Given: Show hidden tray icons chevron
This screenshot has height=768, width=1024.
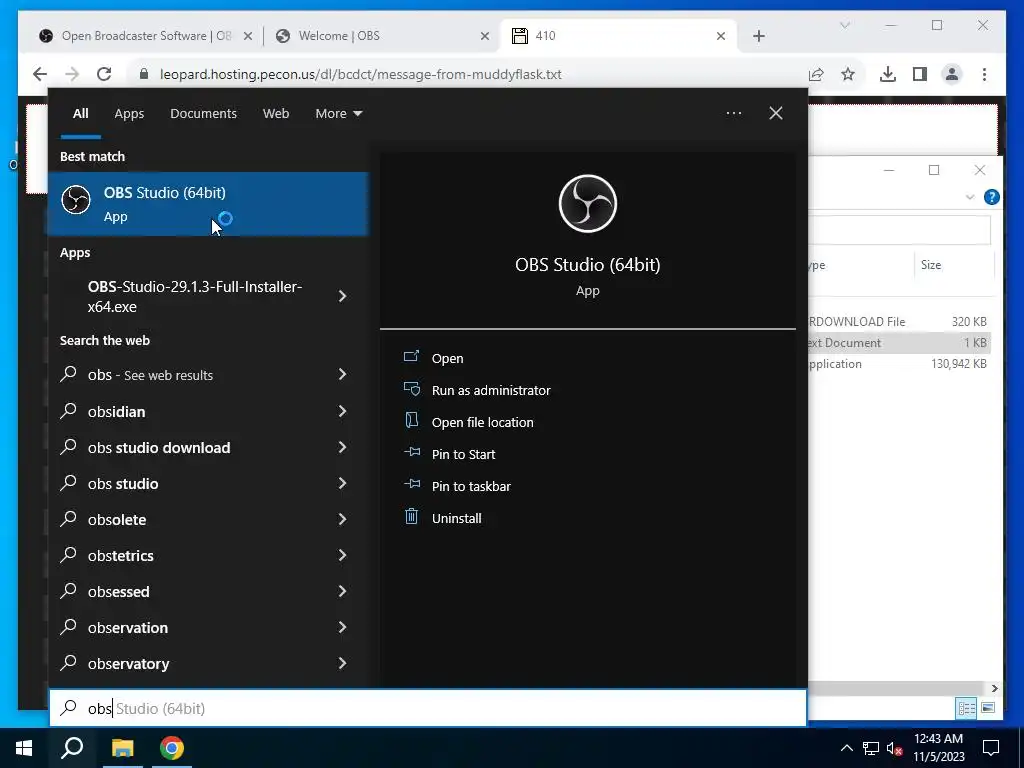Looking at the screenshot, I should pos(846,748).
